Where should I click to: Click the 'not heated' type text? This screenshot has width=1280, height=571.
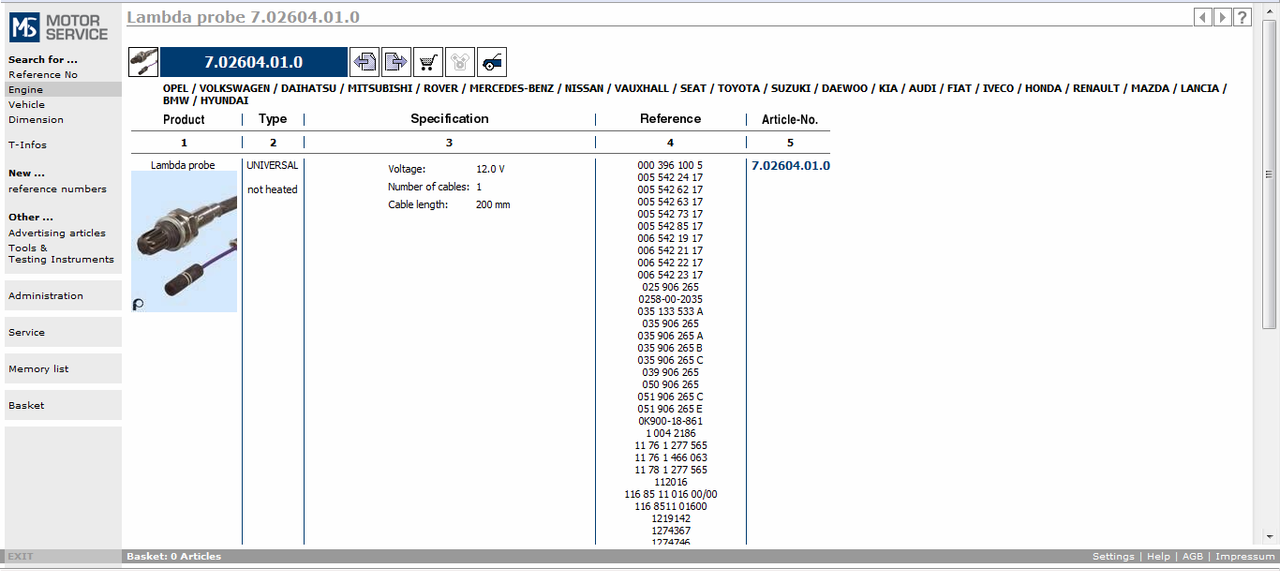coord(272,190)
